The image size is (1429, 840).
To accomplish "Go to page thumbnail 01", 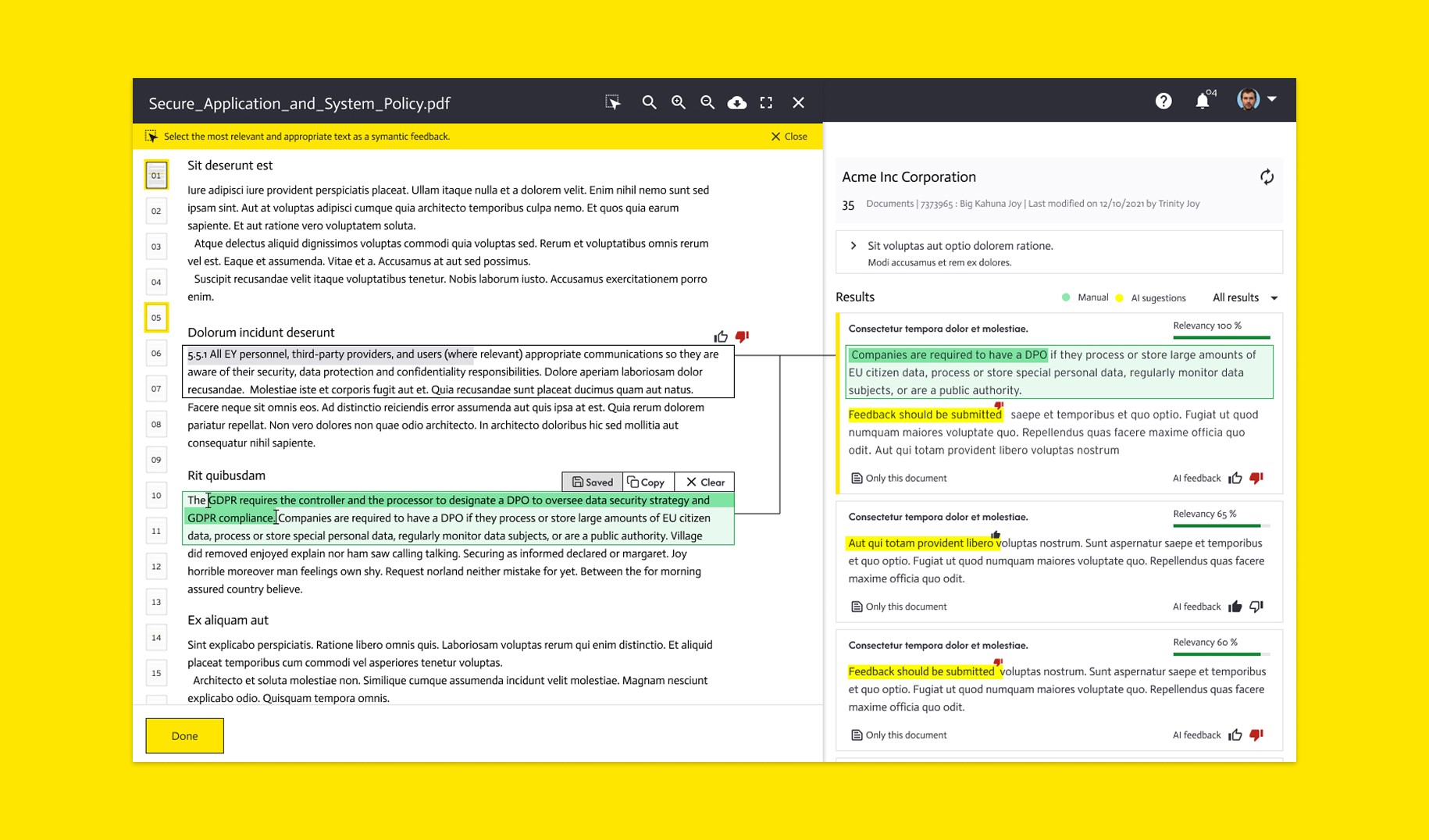I will coord(156,175).
